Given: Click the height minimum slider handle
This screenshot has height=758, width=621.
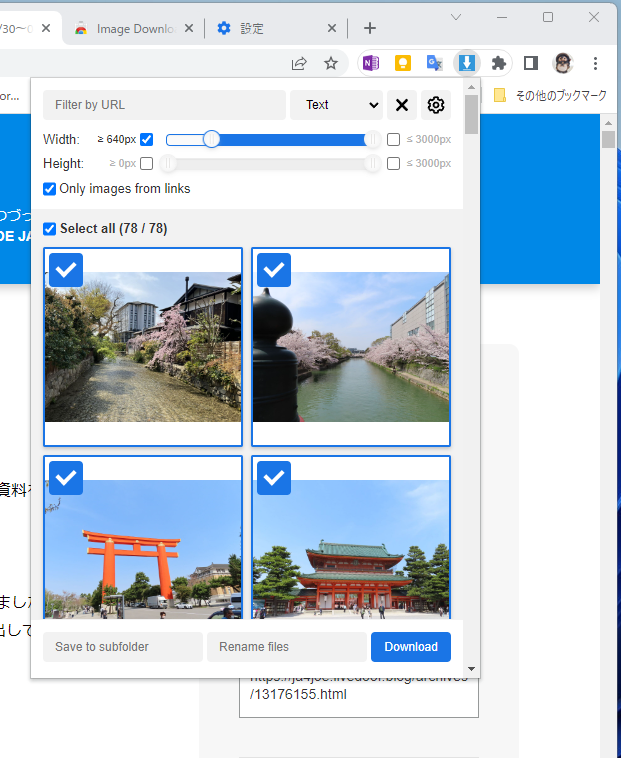Looking at the screenshot, I should (168, 163).
